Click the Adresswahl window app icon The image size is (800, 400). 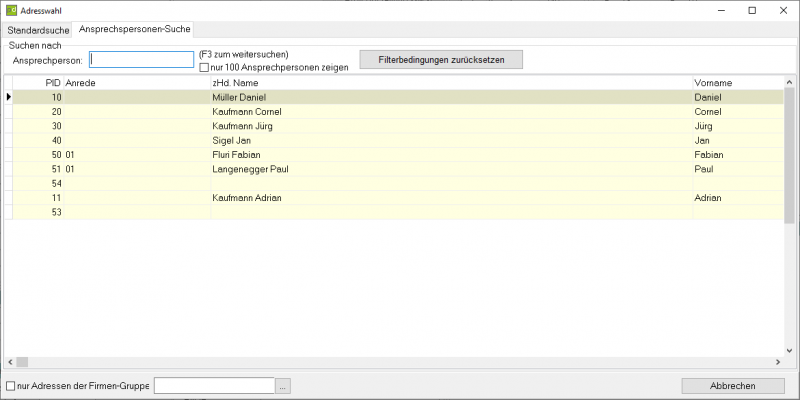[11, 10]
